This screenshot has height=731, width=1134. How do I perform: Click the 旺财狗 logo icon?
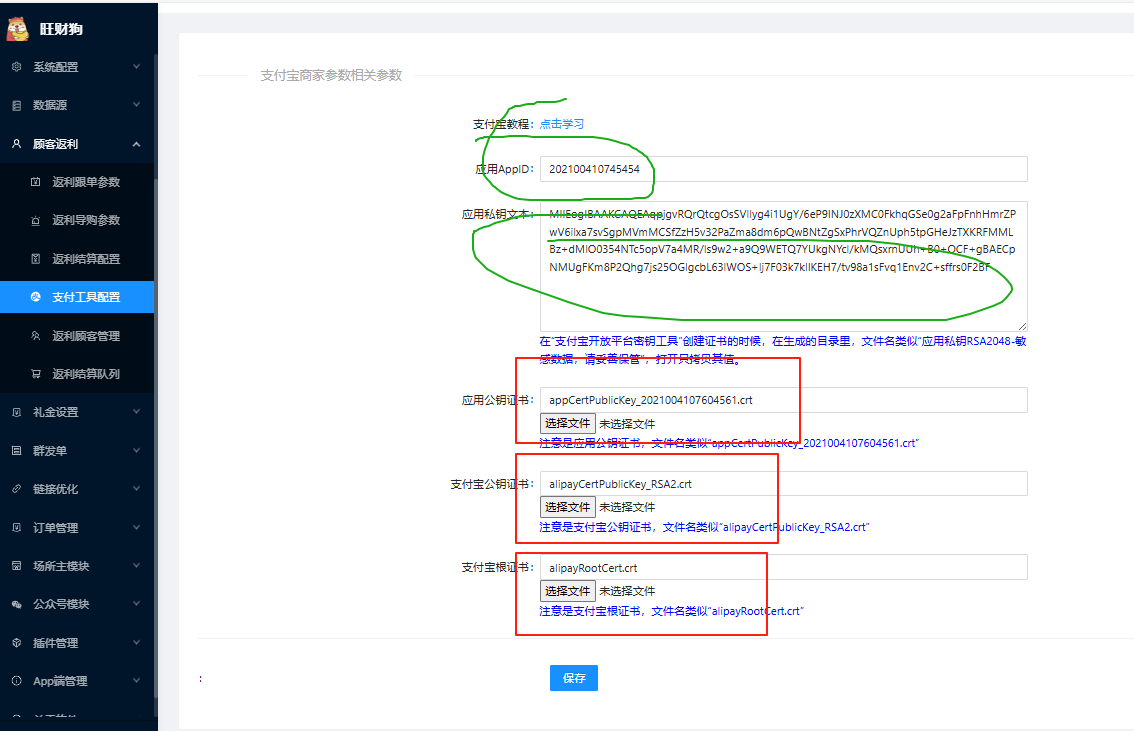(x=18, y=29)
